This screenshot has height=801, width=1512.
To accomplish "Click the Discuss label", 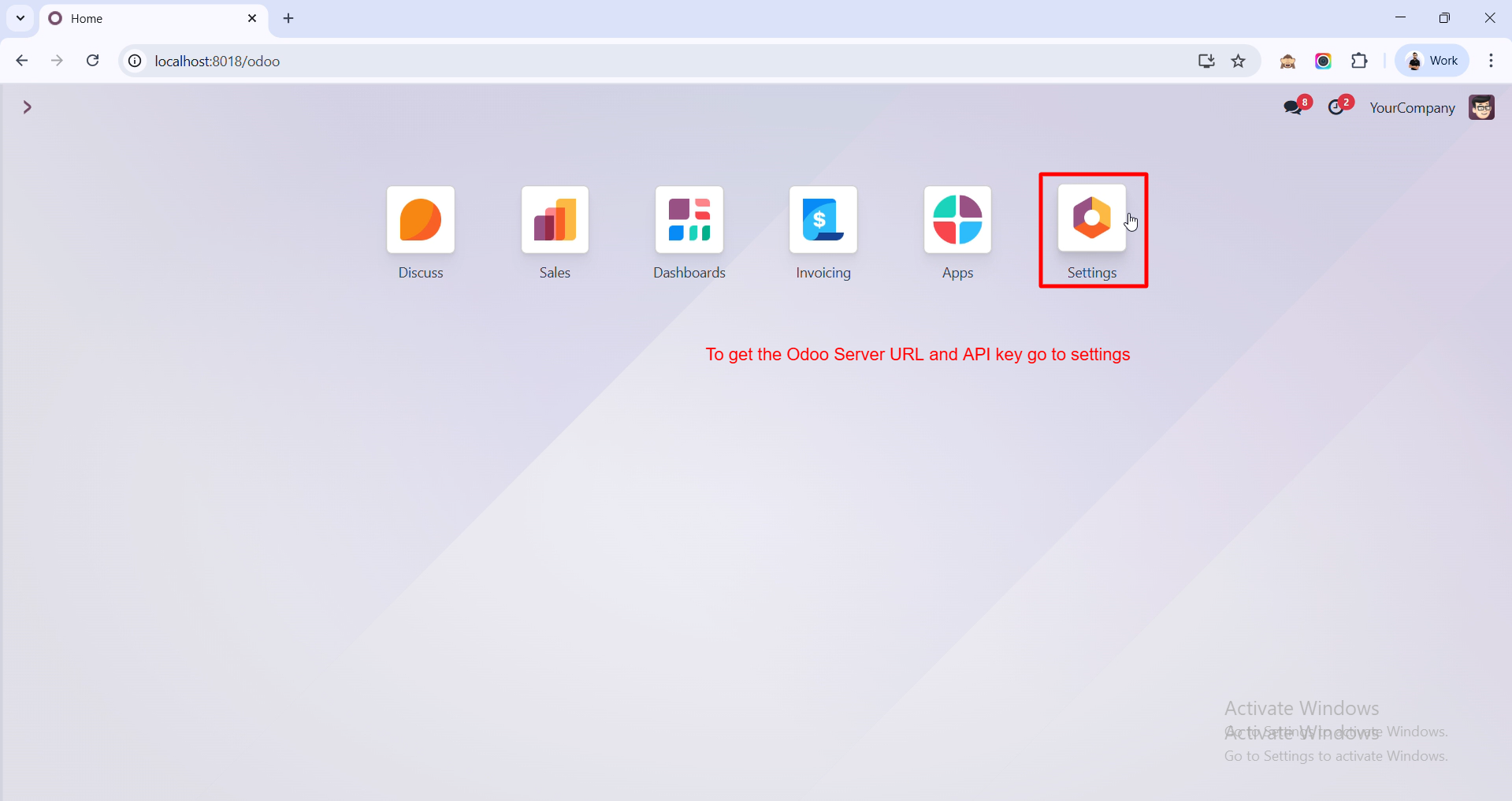I will [421, 273].
